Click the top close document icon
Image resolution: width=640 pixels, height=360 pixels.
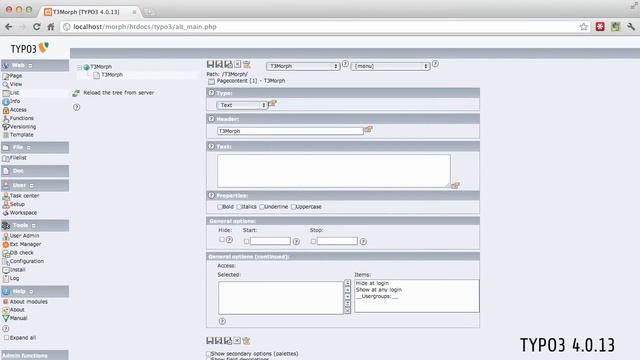click(238, 64)
